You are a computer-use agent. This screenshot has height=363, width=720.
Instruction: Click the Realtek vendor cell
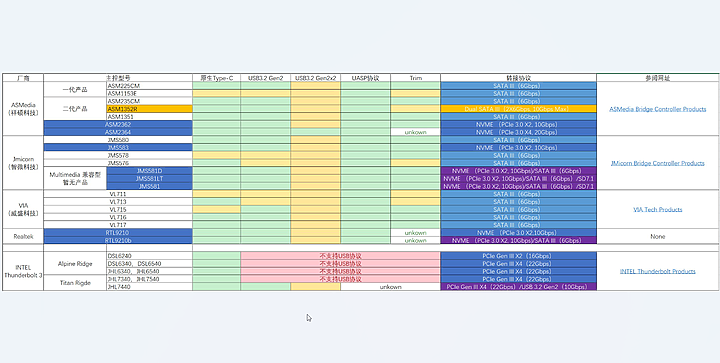tap(23, 236)
